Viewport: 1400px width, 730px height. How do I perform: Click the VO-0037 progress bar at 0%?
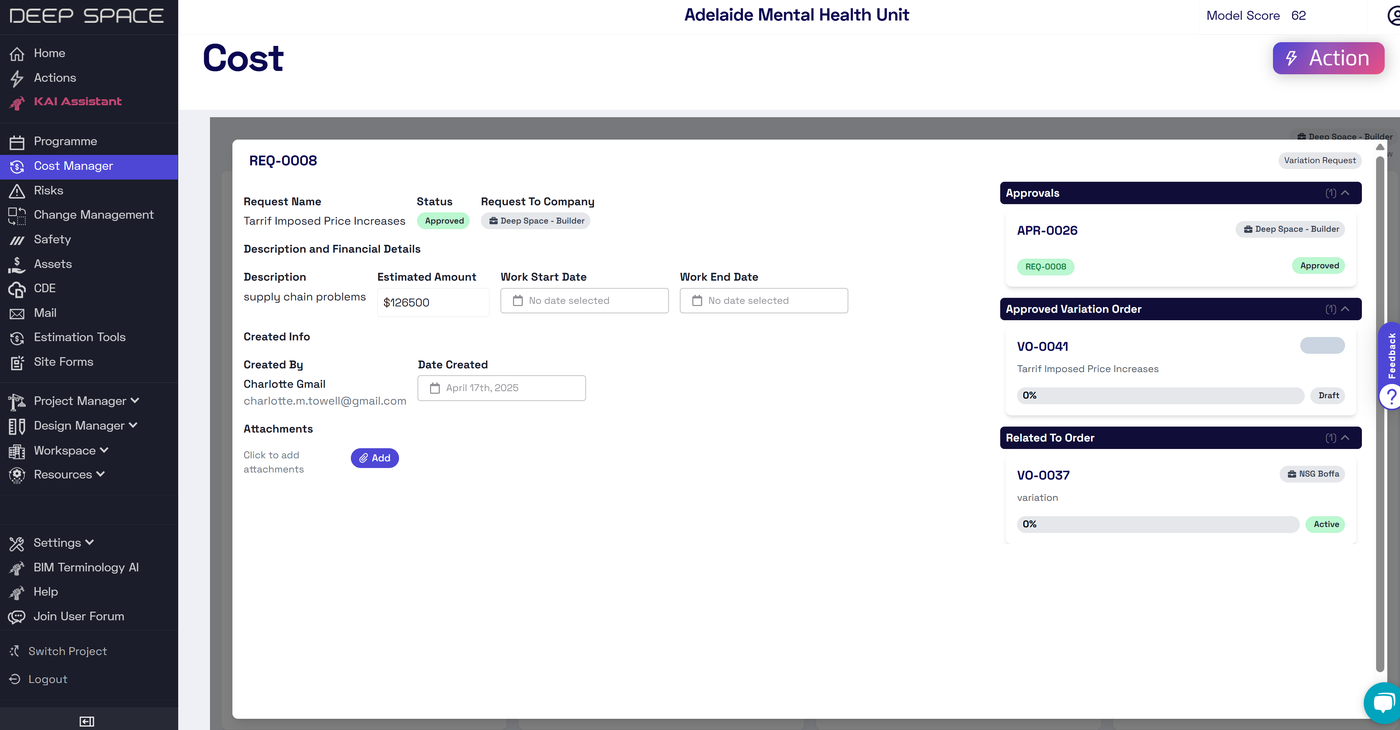click(x=1158, y=524)
